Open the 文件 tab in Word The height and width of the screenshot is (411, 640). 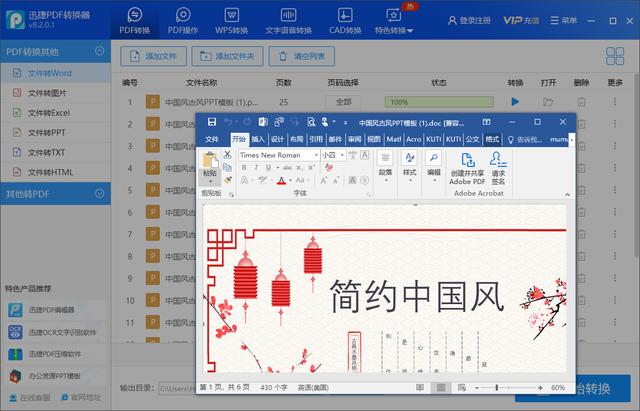pyautogui.click(x=212, y=139)
